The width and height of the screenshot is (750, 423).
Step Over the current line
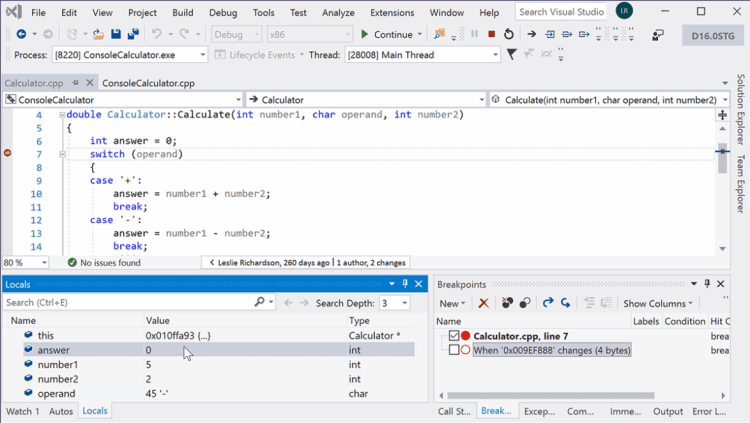pos(567,34)
